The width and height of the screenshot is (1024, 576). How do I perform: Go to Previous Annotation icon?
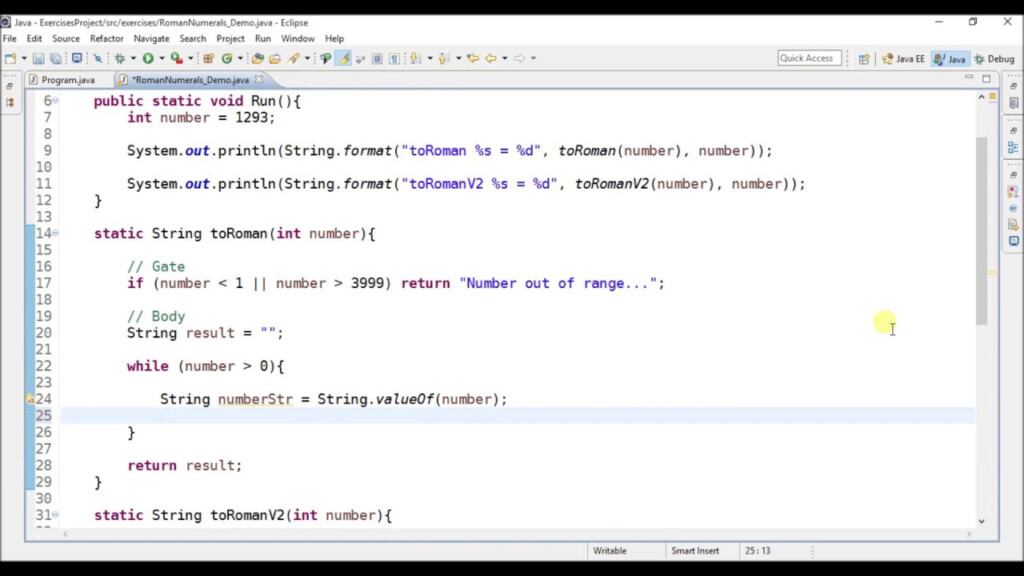click(x=444, y=59)
